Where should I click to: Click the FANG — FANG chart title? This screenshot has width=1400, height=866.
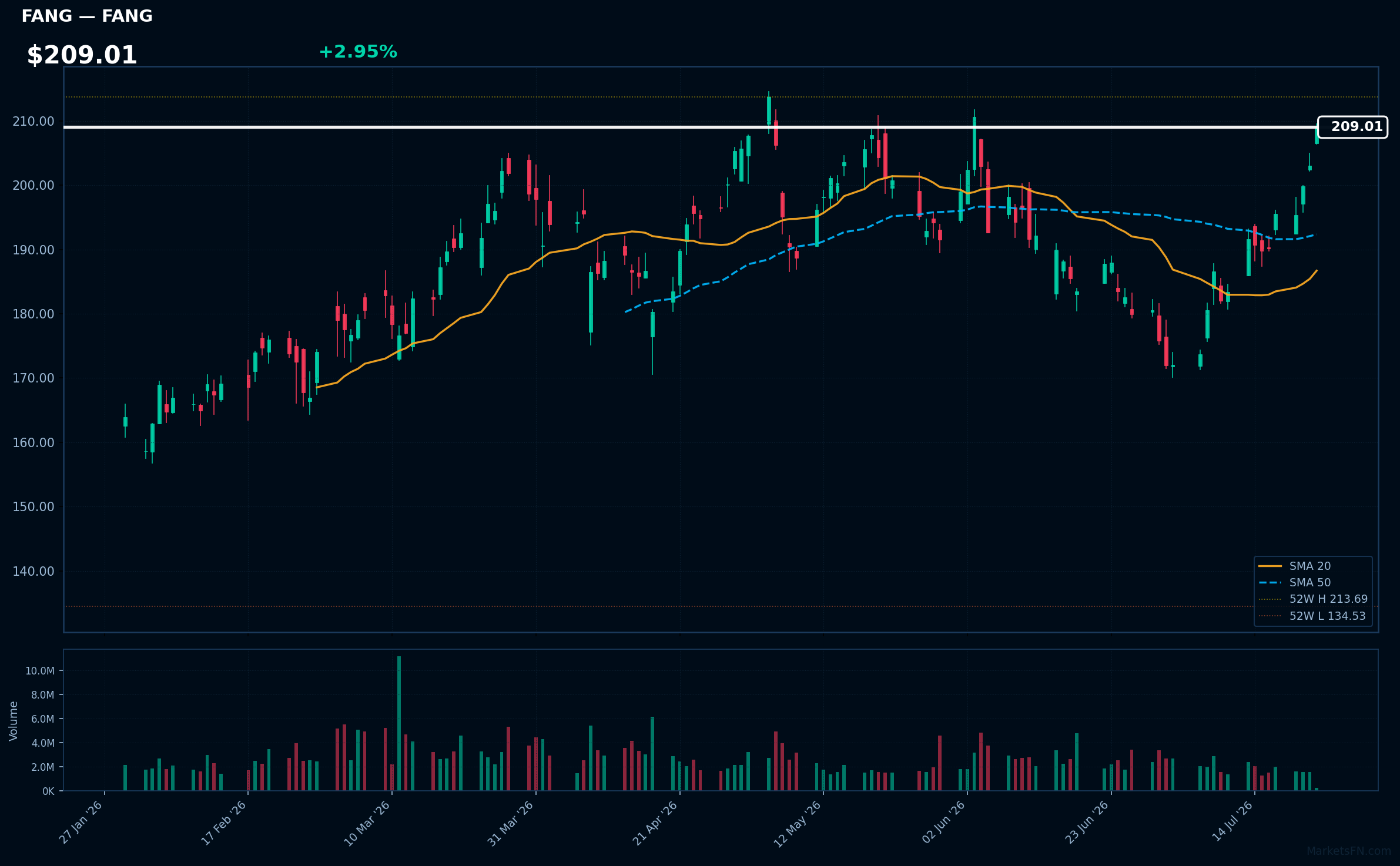(87, 16)
